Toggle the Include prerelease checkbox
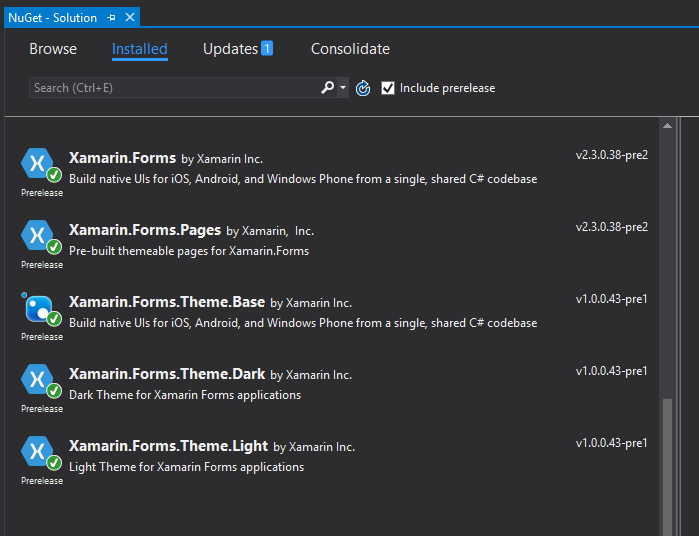The width and height of the screenshot is (699, 536). [x=388, y=88]
